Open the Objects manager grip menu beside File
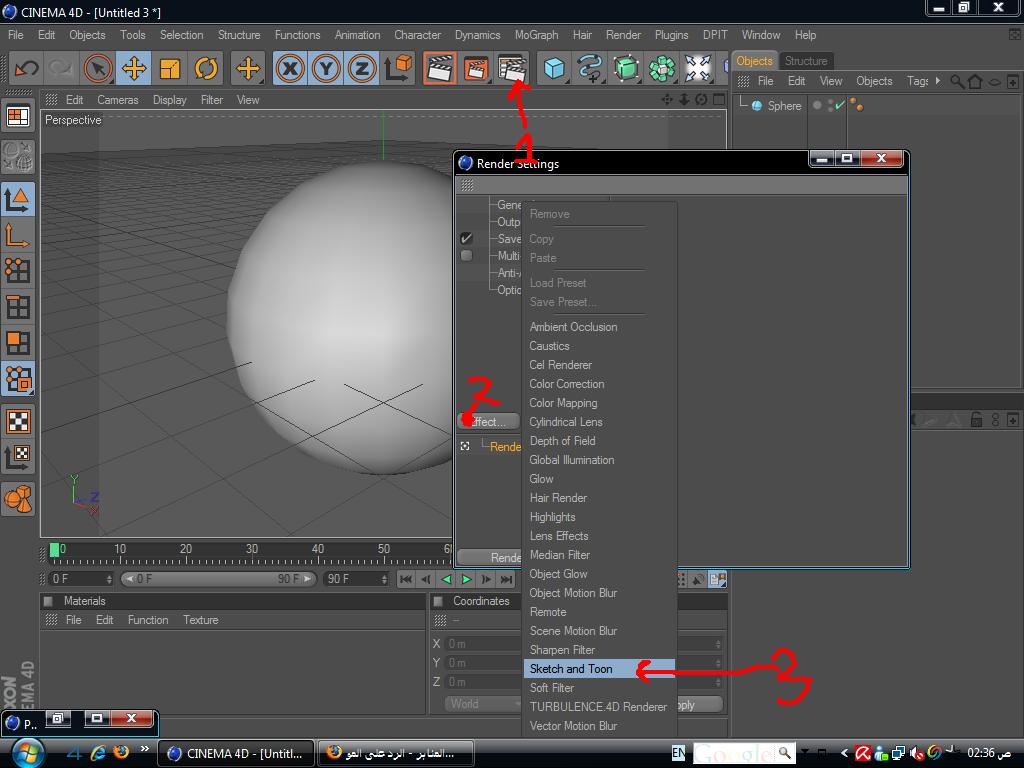Viewport: 1024px width, 768px height. point(743,81)
